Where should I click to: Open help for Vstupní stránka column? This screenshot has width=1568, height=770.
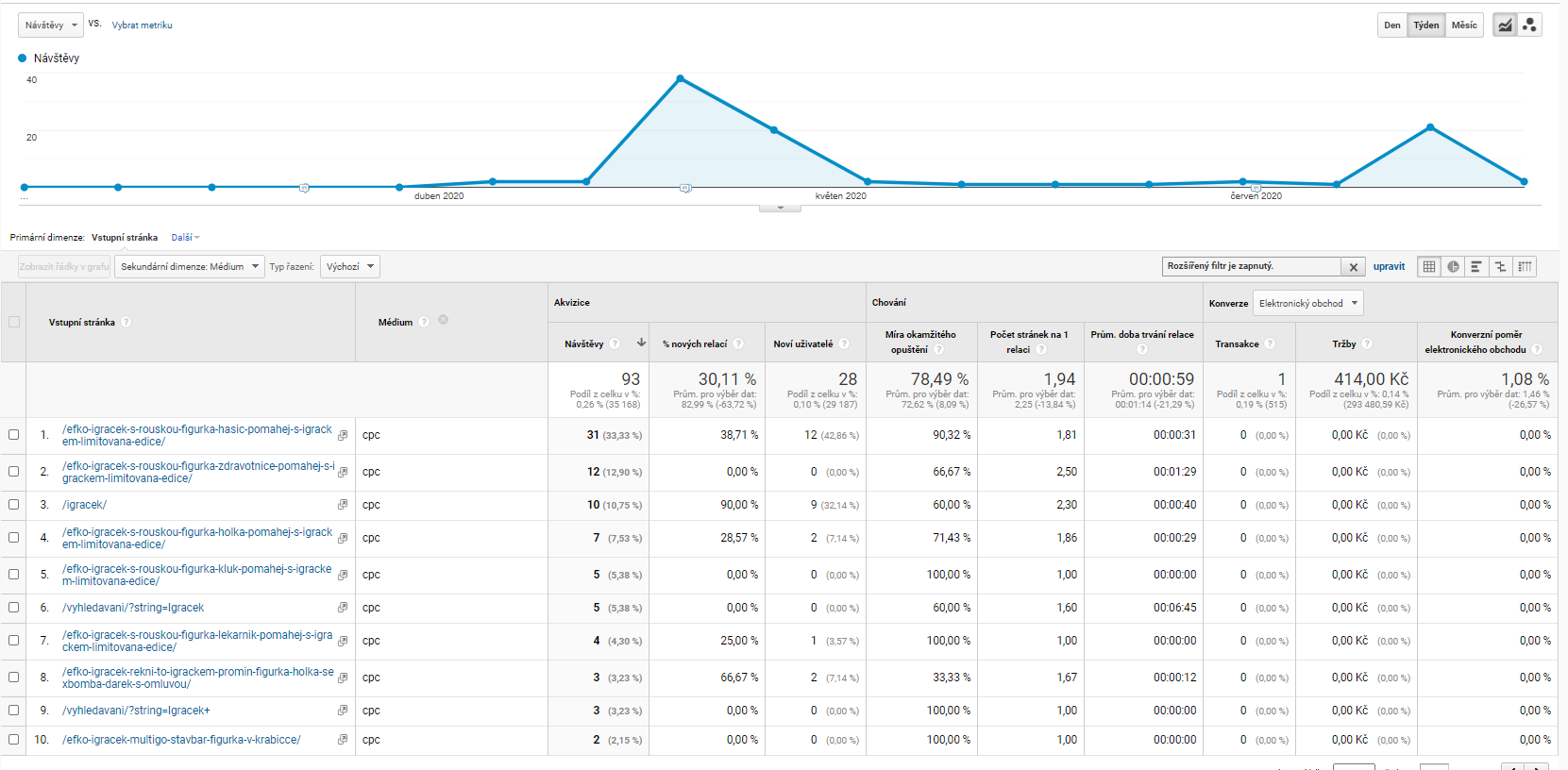tap(126, 322)
